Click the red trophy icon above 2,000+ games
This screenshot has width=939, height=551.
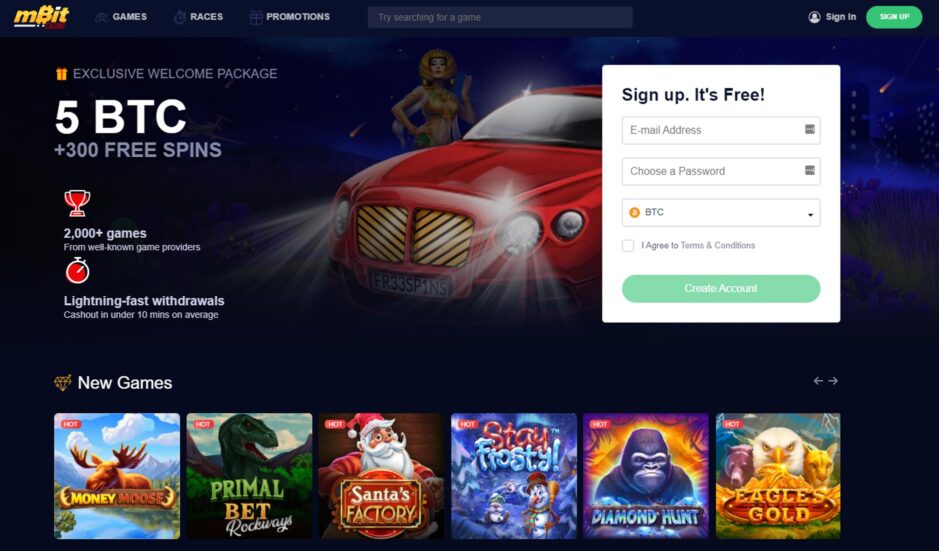pyautogui.click(x=77, y=203)
